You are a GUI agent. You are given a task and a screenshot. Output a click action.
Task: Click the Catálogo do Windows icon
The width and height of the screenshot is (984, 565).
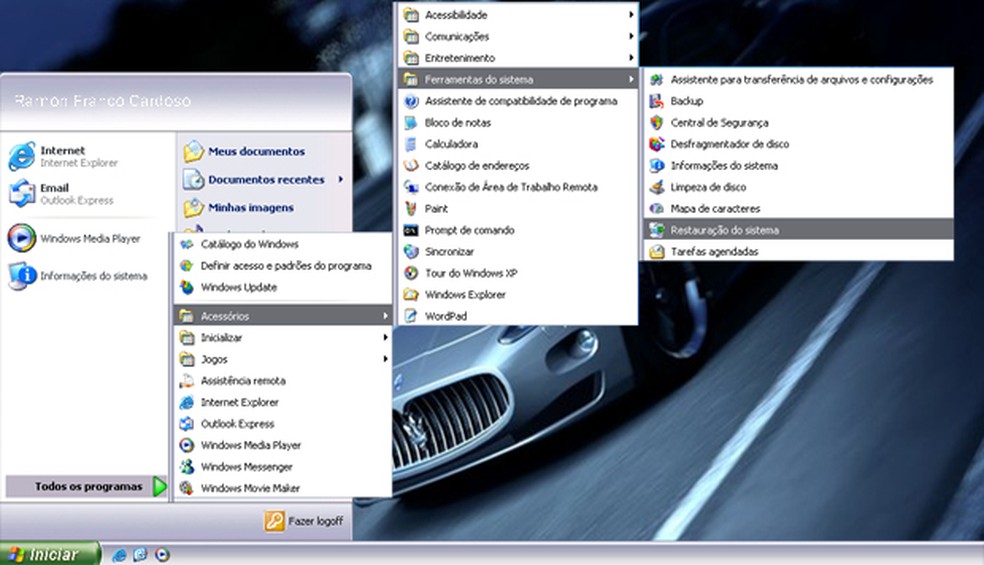click(186, 244)
